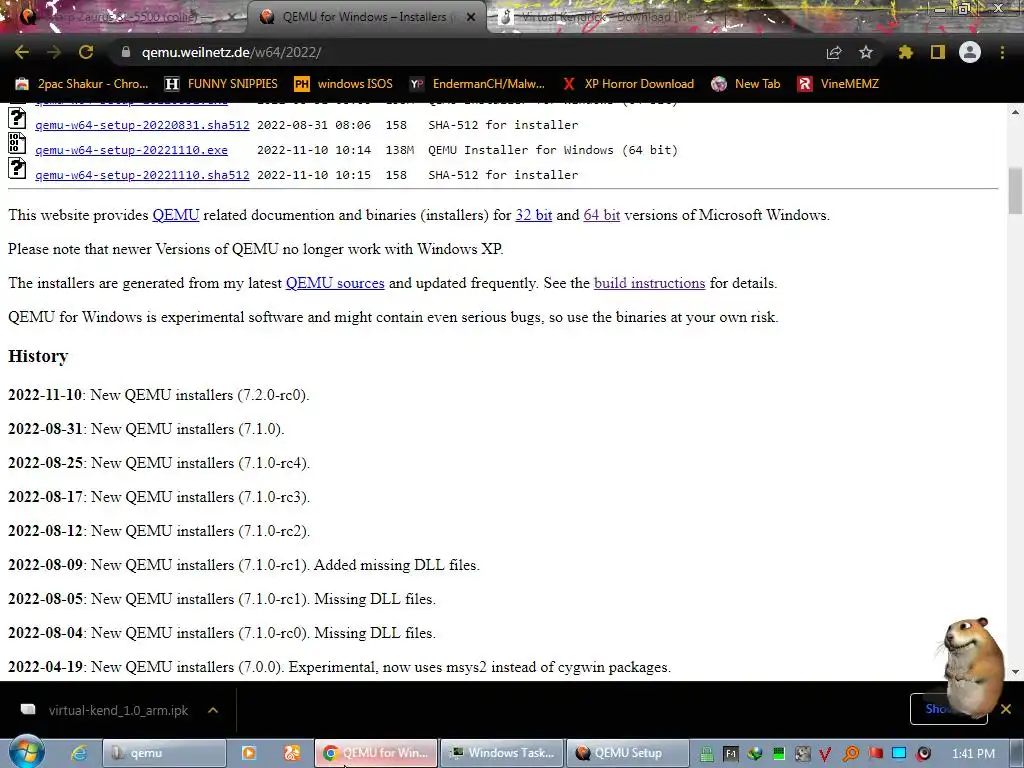1024x768 pixels.
Task: Download qemu-w64-setup-20221110.exe
Action: pyautogui.click(x=131, y=150)
